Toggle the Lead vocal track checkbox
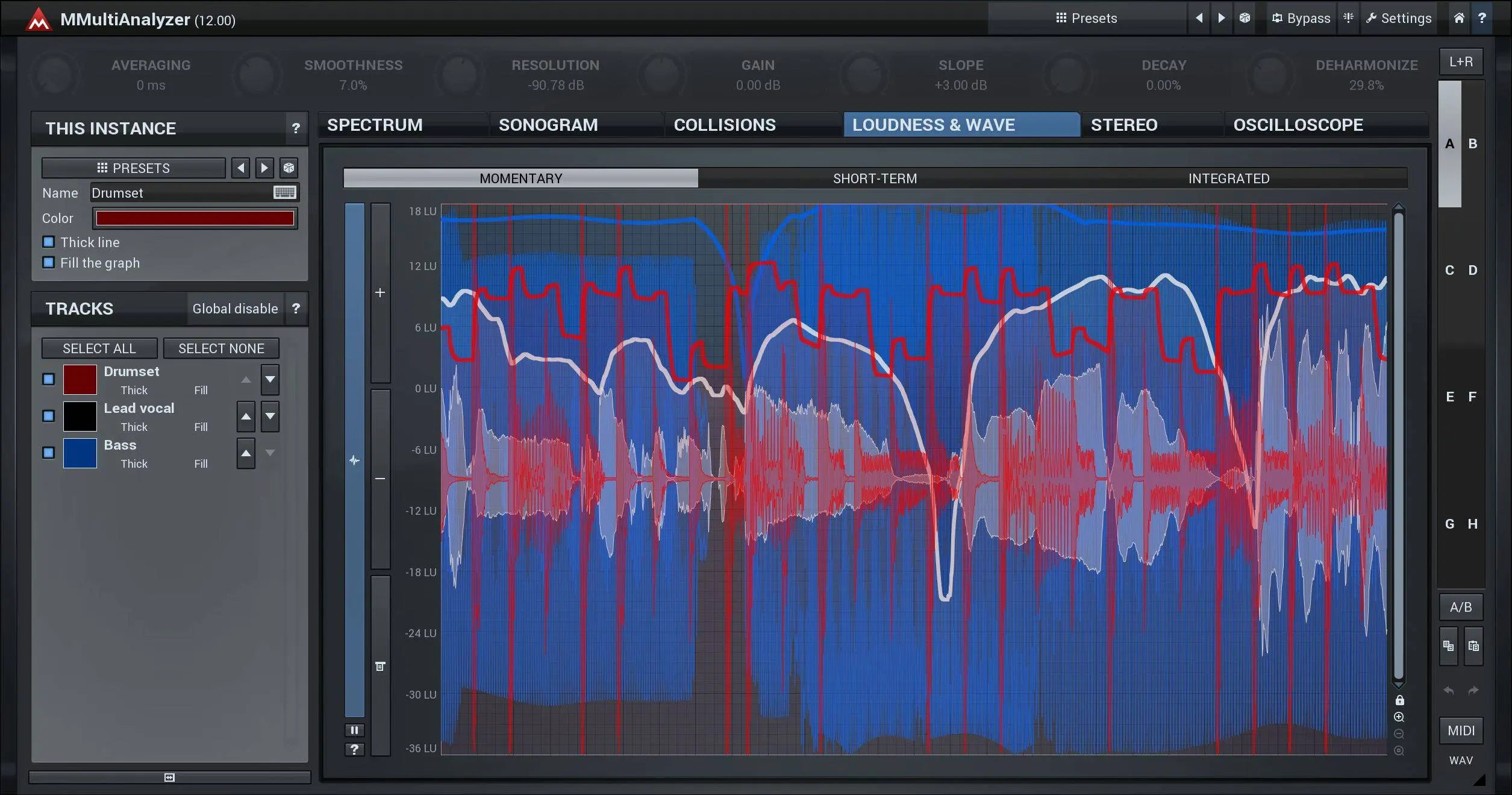 click(49, 416)
